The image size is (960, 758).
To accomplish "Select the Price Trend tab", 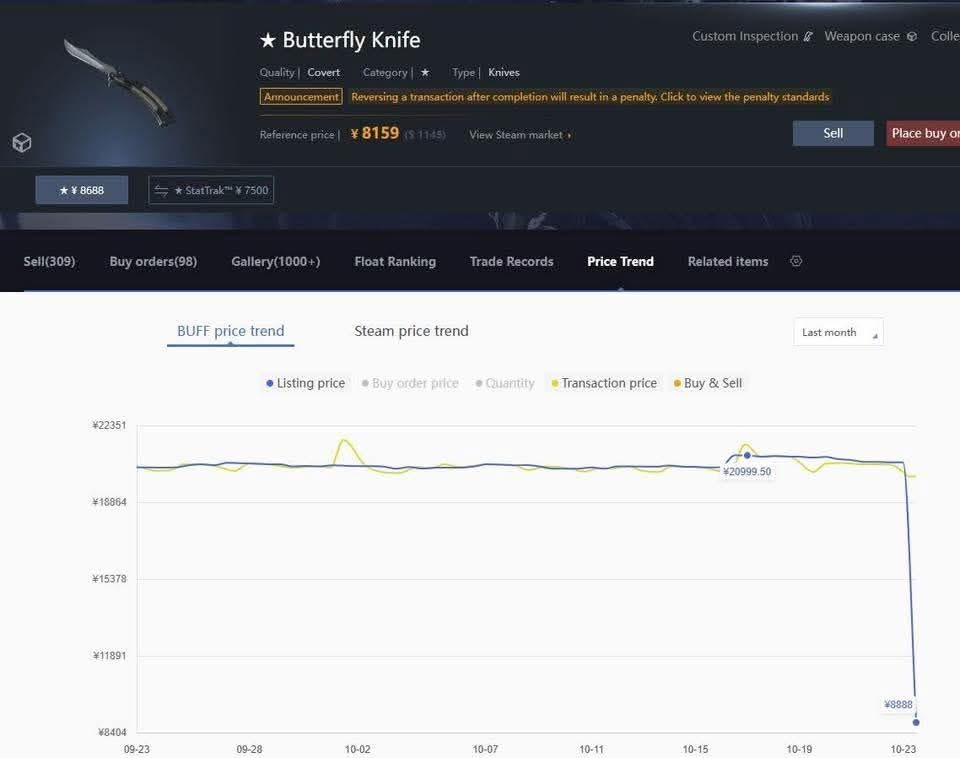I will (x=620, y=261).
